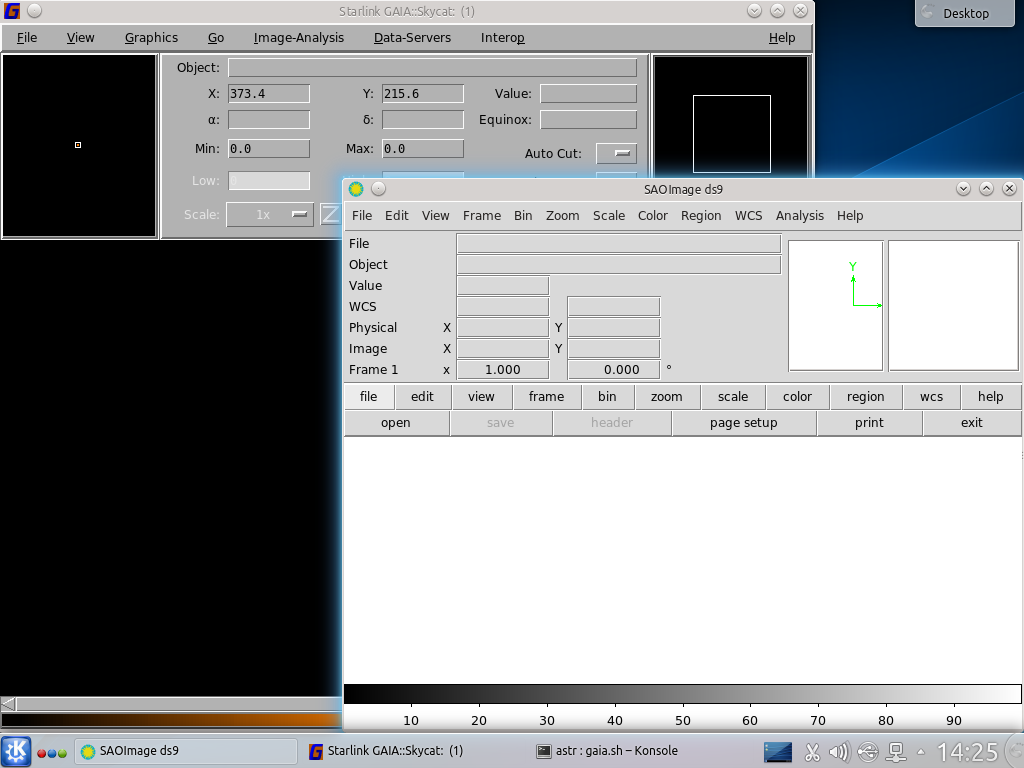1024x768 pixels.
Task: Open ds9 File menu in menu bar
Action: coord(362,216)
